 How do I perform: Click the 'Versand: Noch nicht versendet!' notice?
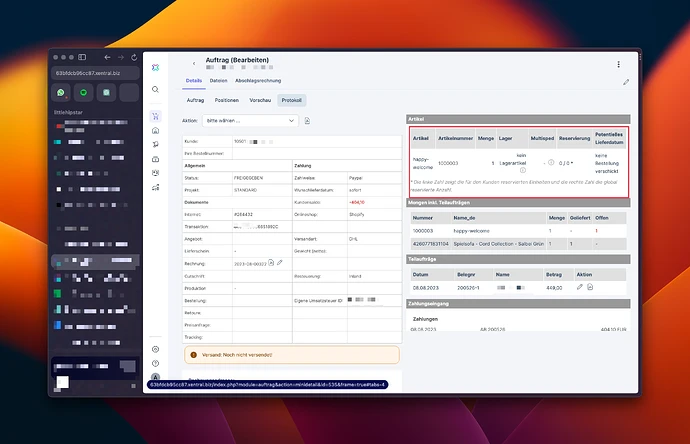(x=292, y=355)
